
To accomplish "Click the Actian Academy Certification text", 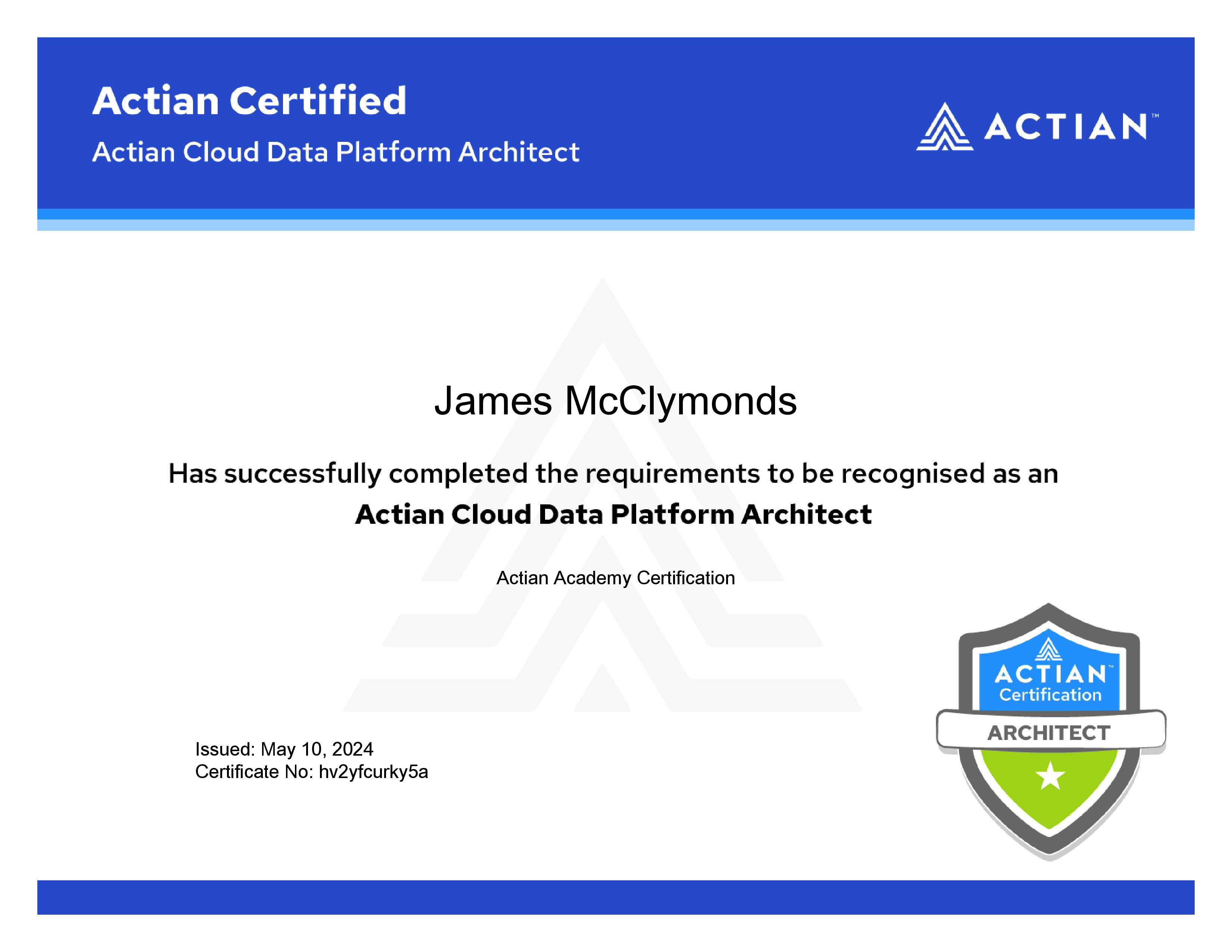I will [615, 578].
